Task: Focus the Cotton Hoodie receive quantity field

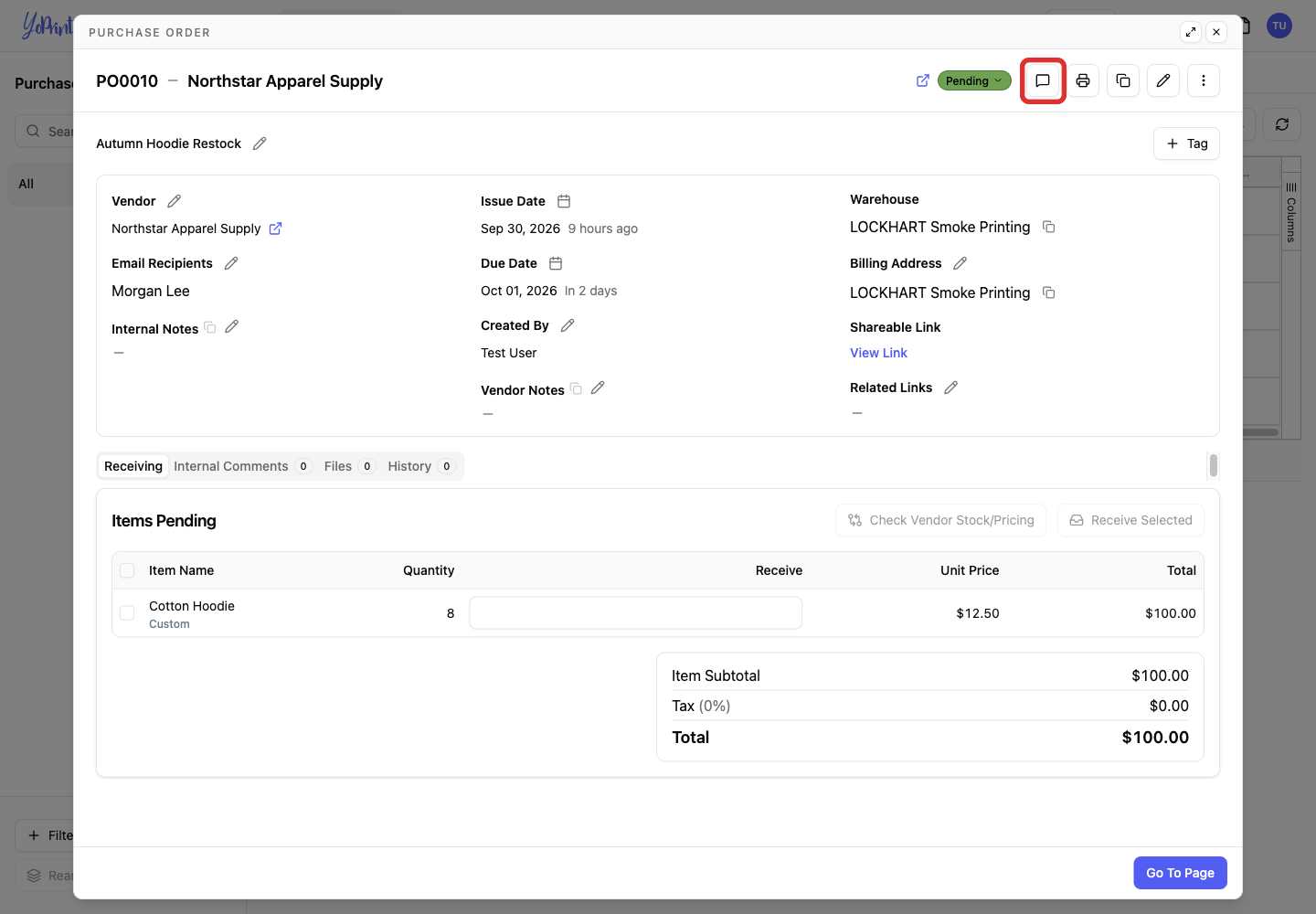Action: 636,613
